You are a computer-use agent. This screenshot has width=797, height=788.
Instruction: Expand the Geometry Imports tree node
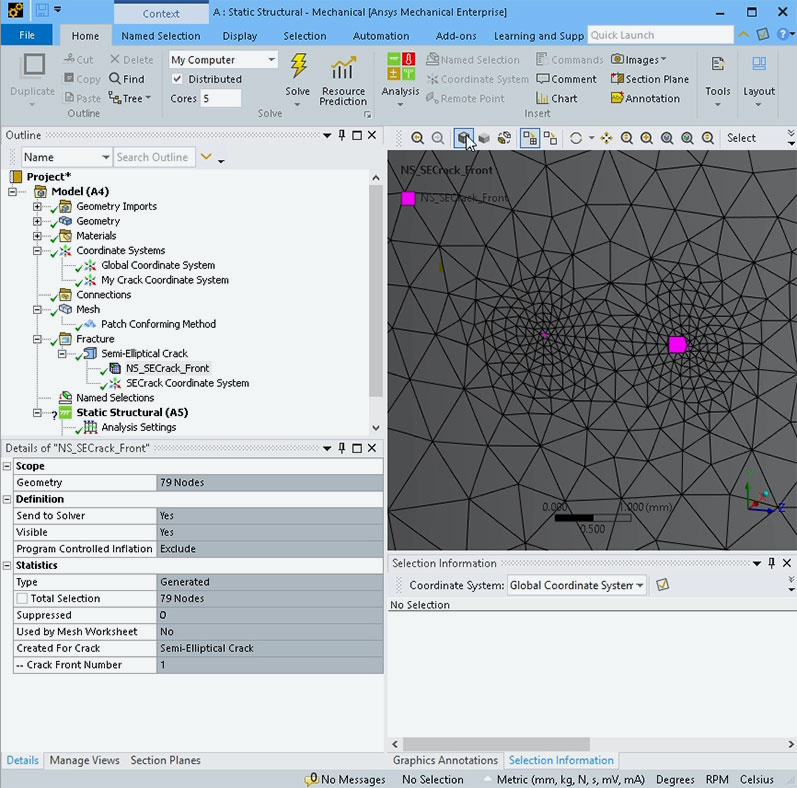pyautogui.click(x=38, y=206)
